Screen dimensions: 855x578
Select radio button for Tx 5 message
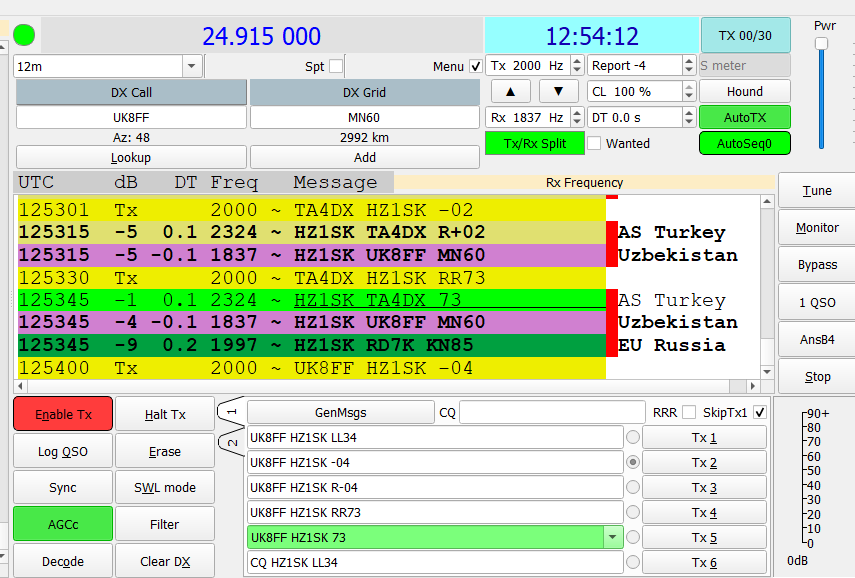click(633, 537)
